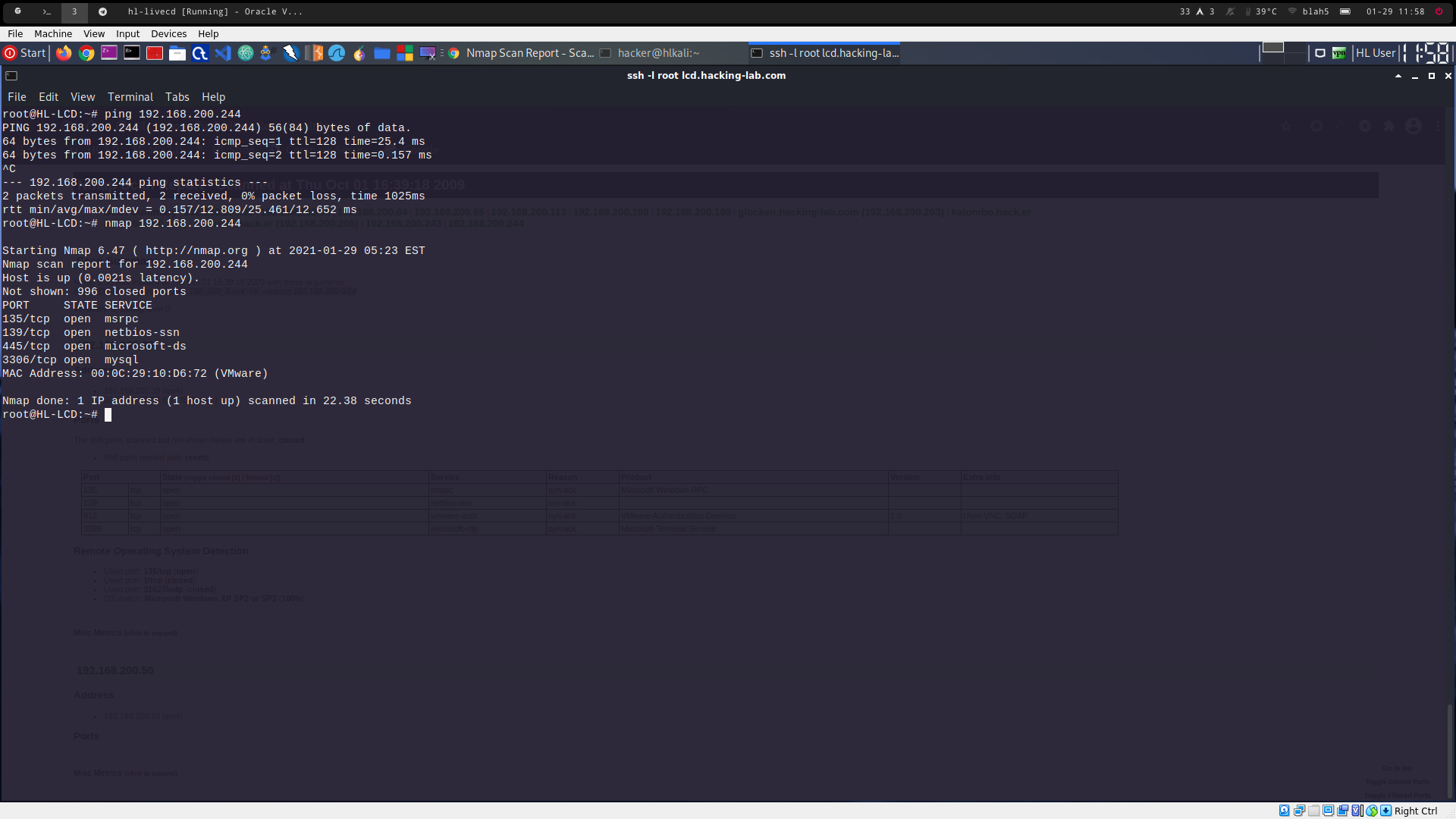1456x819 pixels.
Task: Open VirtualBox Devices menu
Action: [x=168, y=33]
